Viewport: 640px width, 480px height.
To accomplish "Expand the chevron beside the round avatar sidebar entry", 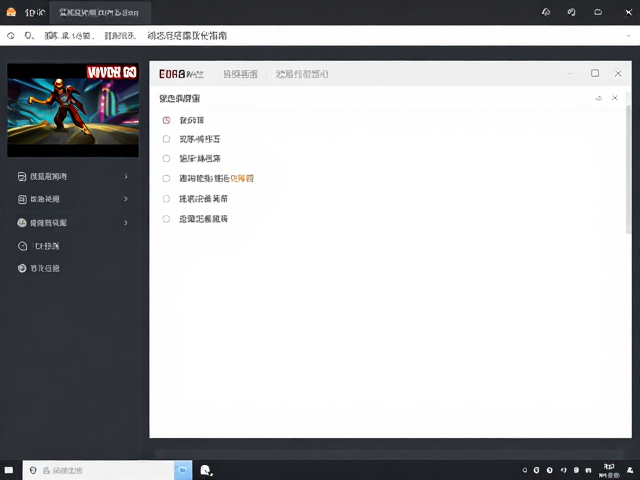I will click(126, 222).
